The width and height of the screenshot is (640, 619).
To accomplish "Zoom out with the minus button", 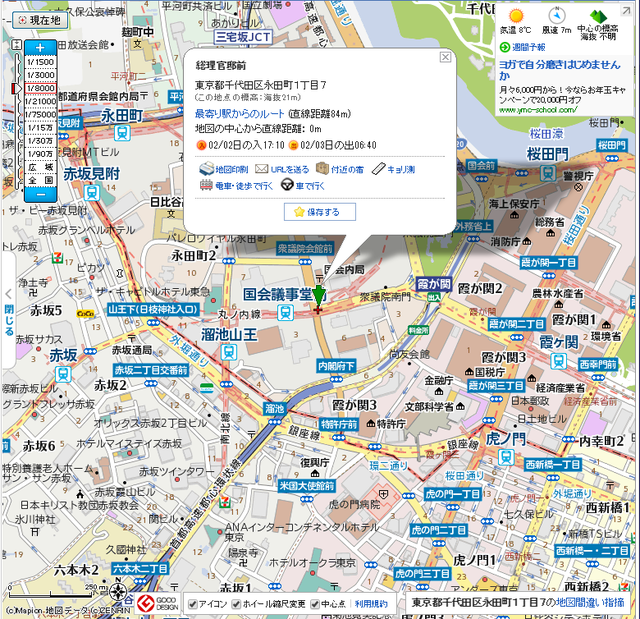I will click(x=40, y=195).
